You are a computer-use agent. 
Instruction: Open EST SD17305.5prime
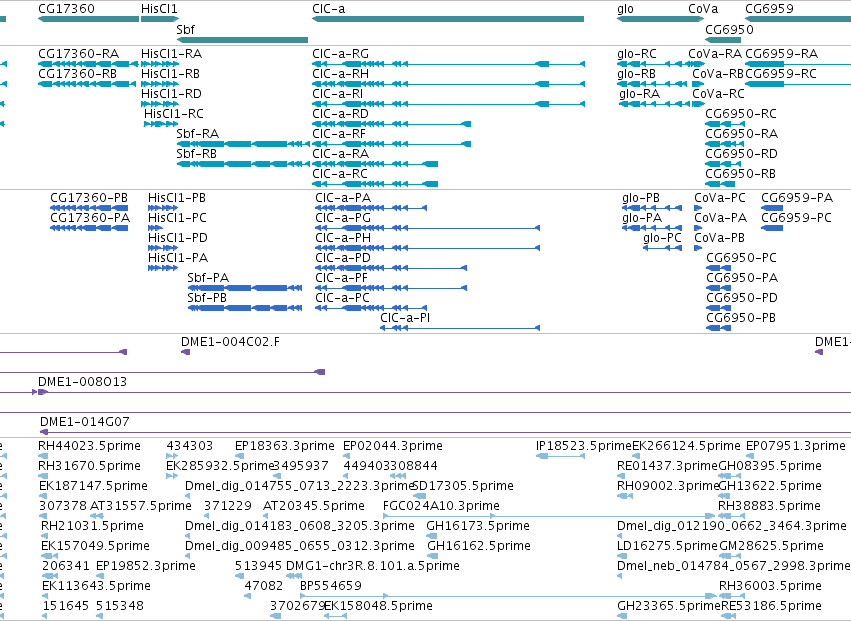[x=463, y=486]
